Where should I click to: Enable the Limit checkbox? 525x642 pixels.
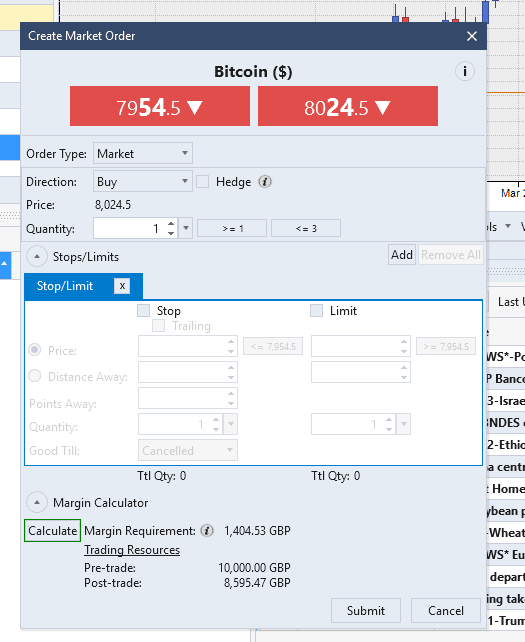317,311
